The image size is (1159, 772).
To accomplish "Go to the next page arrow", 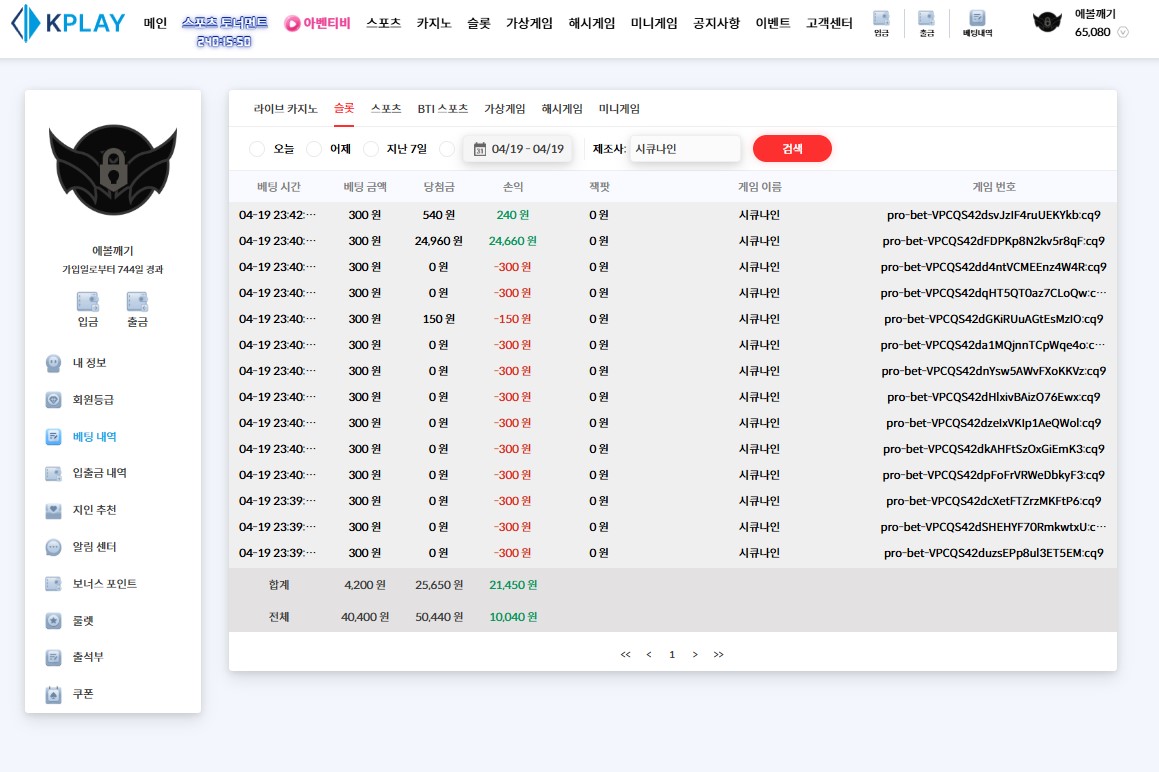I will (x=695, y=654).
